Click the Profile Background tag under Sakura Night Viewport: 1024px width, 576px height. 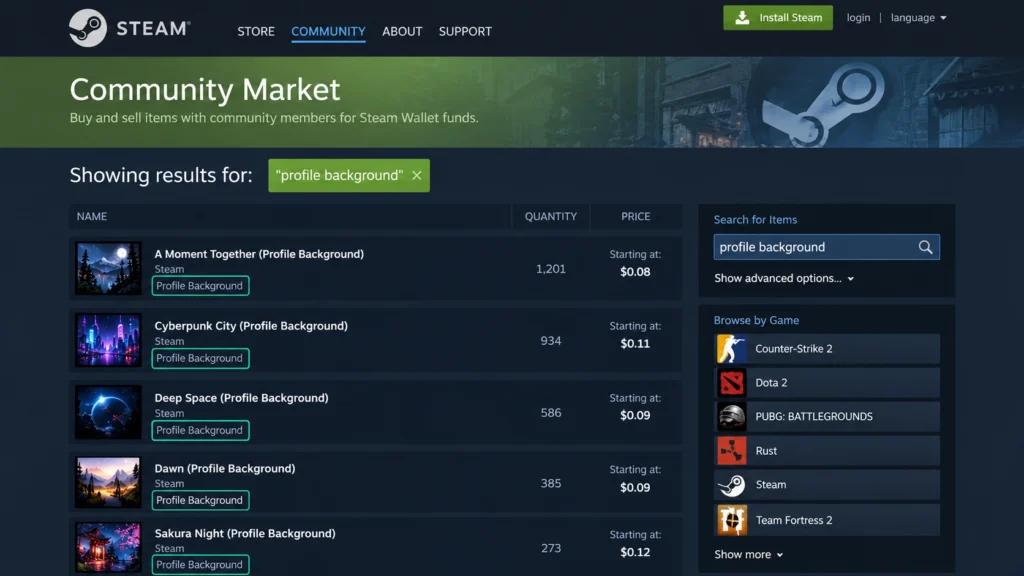coord(200,565)
